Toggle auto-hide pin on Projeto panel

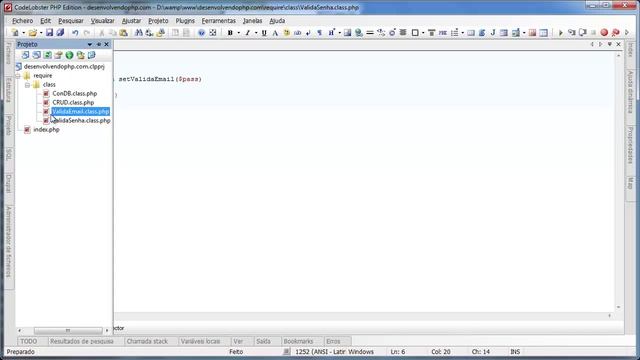pyautogui.click(x=99, y=44)
